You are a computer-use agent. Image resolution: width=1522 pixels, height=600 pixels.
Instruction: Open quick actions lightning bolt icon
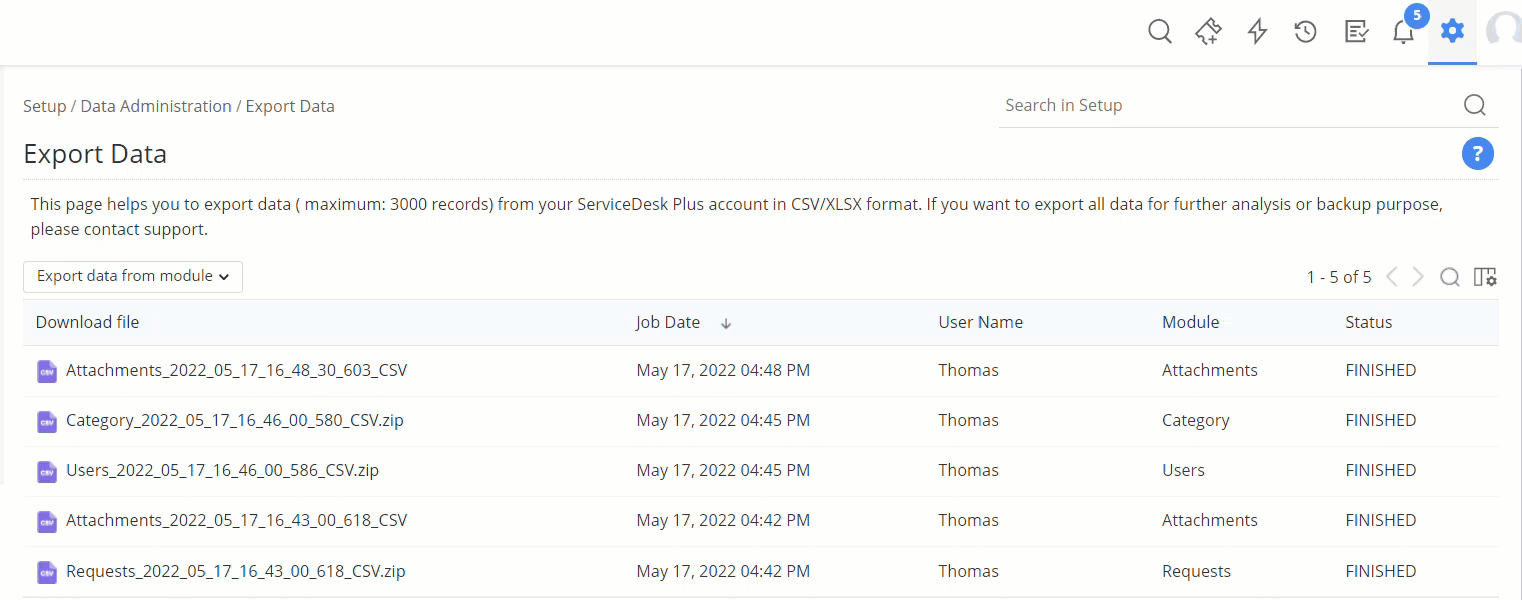pos(1257,32)
